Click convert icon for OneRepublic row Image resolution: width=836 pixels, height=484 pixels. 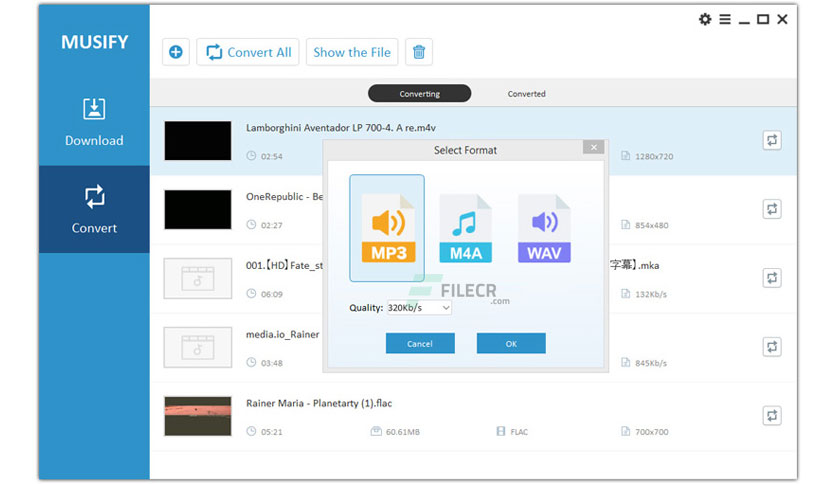771,209
